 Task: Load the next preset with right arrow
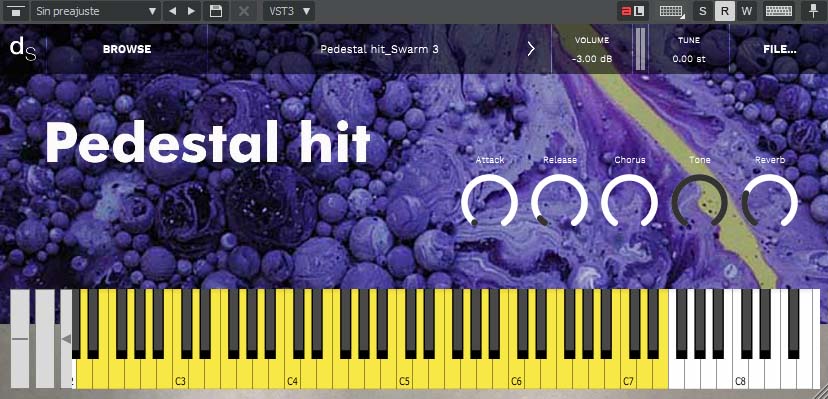pos(191,11)
